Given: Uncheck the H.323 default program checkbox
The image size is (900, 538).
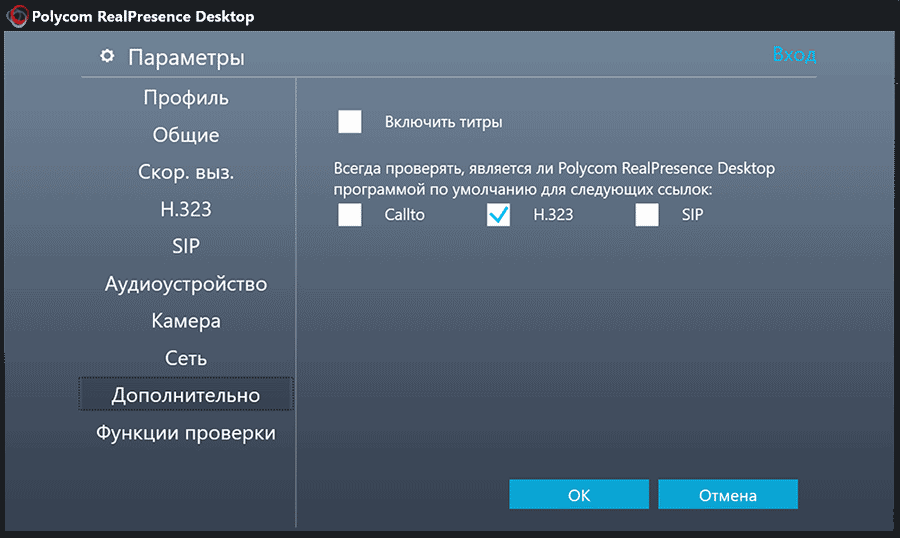Looking at the screenshot, I should click(x=498, y=215).
